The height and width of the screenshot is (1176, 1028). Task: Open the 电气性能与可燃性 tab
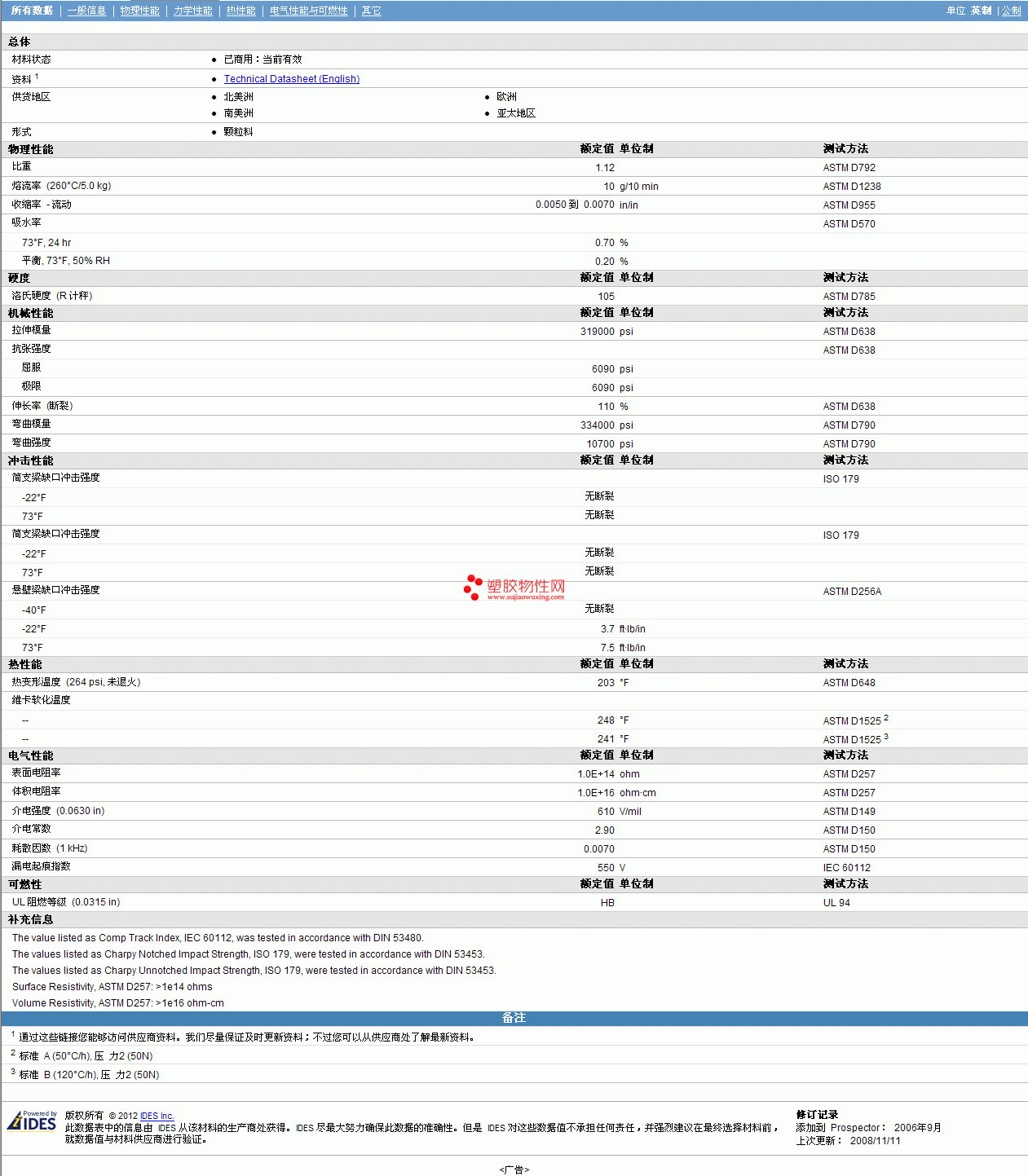pos(308,11)
